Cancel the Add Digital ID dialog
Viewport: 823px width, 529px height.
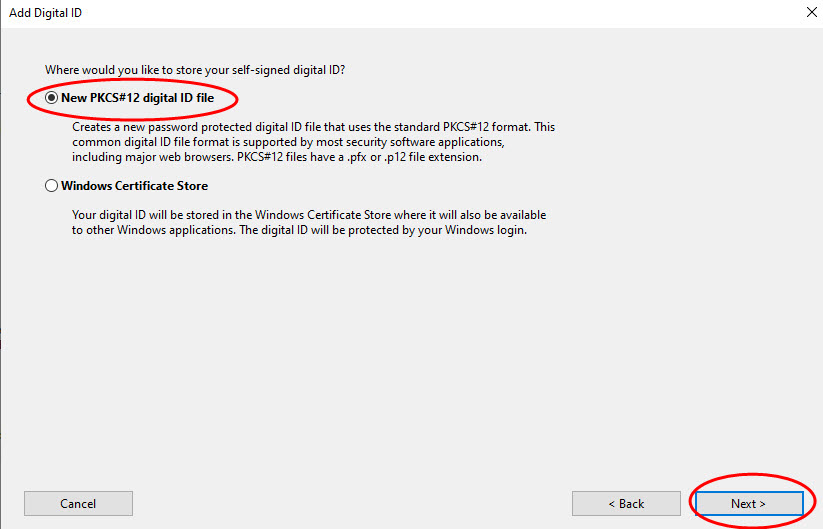78,503
